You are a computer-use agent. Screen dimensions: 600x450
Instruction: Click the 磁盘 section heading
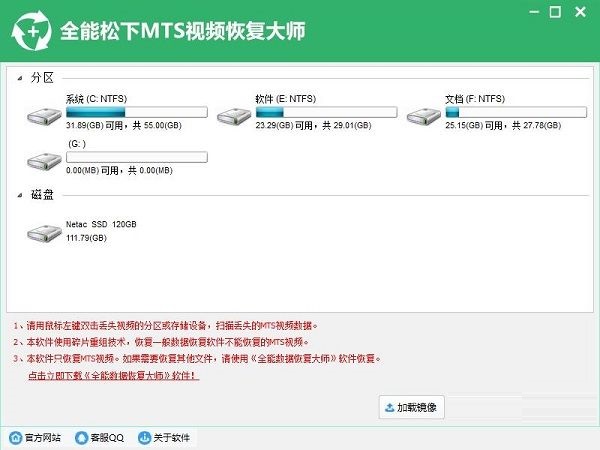point(42,195)
